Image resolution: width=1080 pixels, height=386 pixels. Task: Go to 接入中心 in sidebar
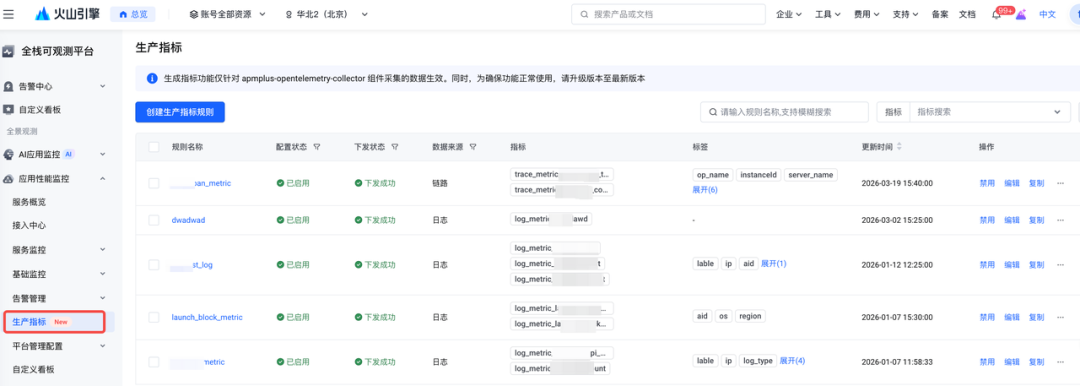(29, 225)
